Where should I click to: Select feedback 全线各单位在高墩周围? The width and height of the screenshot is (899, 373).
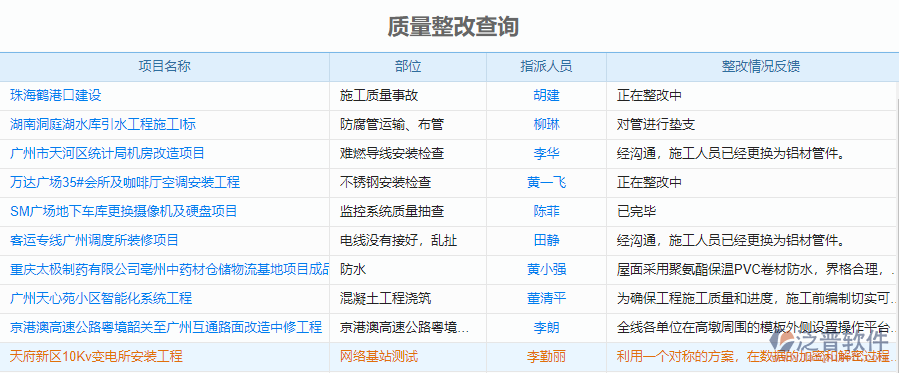[x=755, y=328]
